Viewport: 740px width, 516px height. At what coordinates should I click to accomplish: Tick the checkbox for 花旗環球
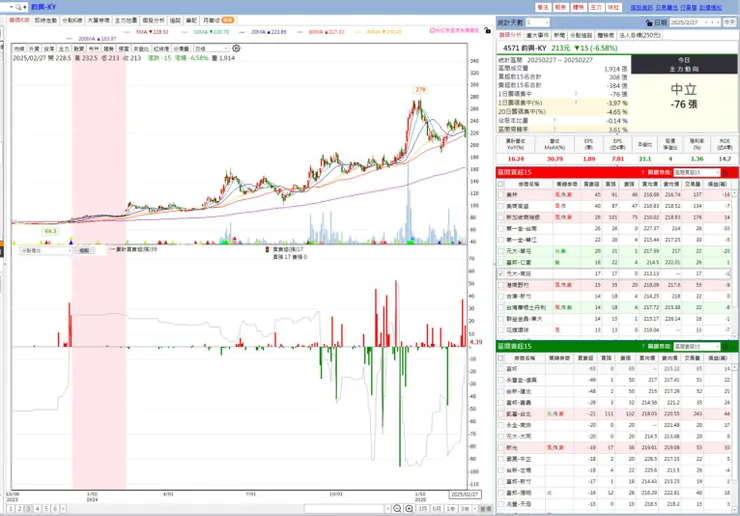coord(501,330)
